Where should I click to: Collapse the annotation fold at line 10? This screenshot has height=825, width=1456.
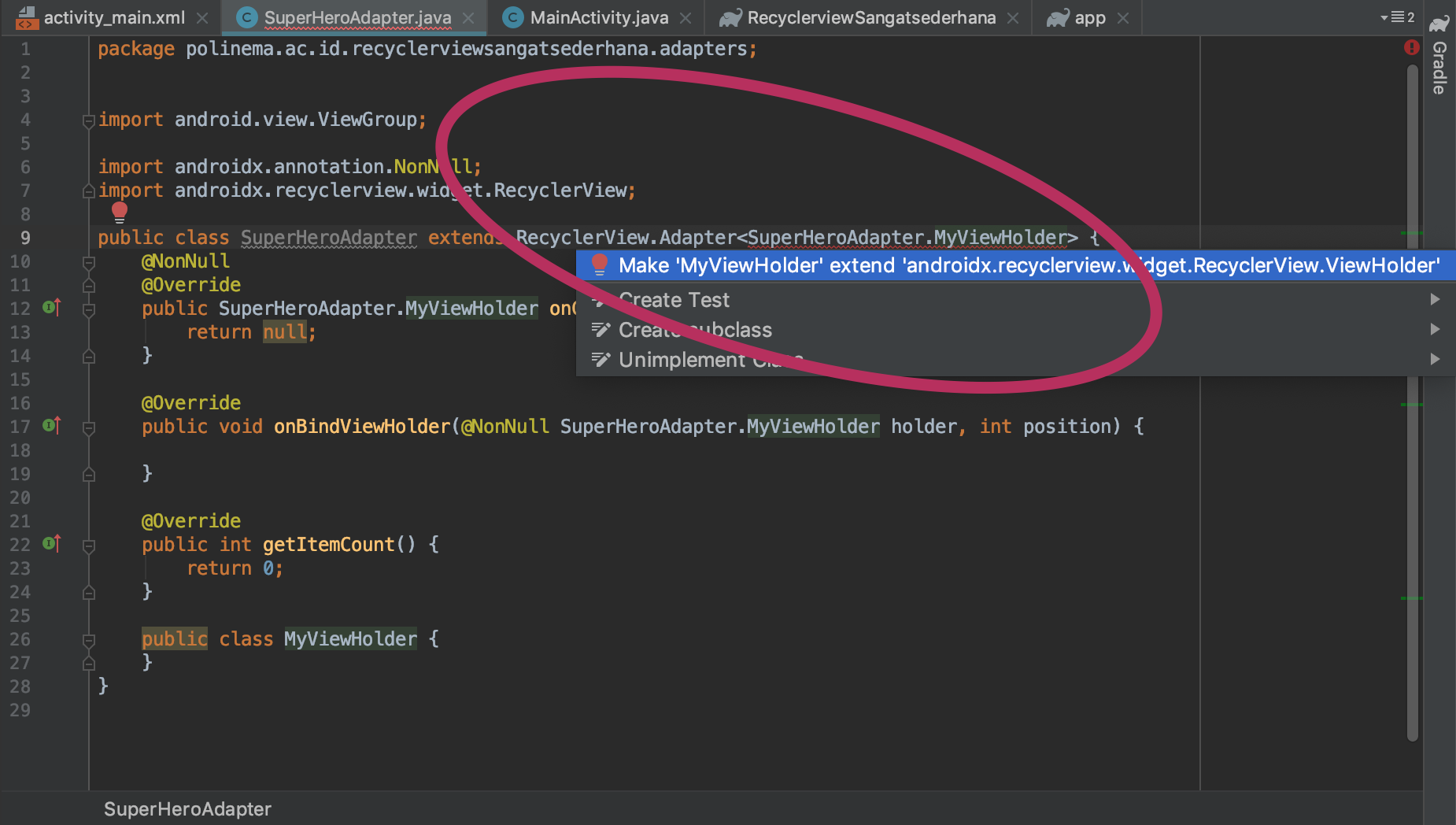tap(89, 262)
